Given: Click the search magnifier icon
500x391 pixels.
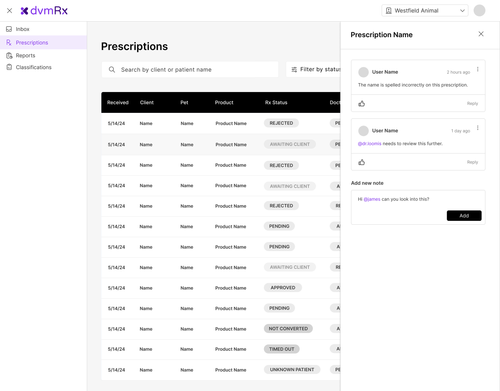Looking at the screenshot, I should [112, 69].
